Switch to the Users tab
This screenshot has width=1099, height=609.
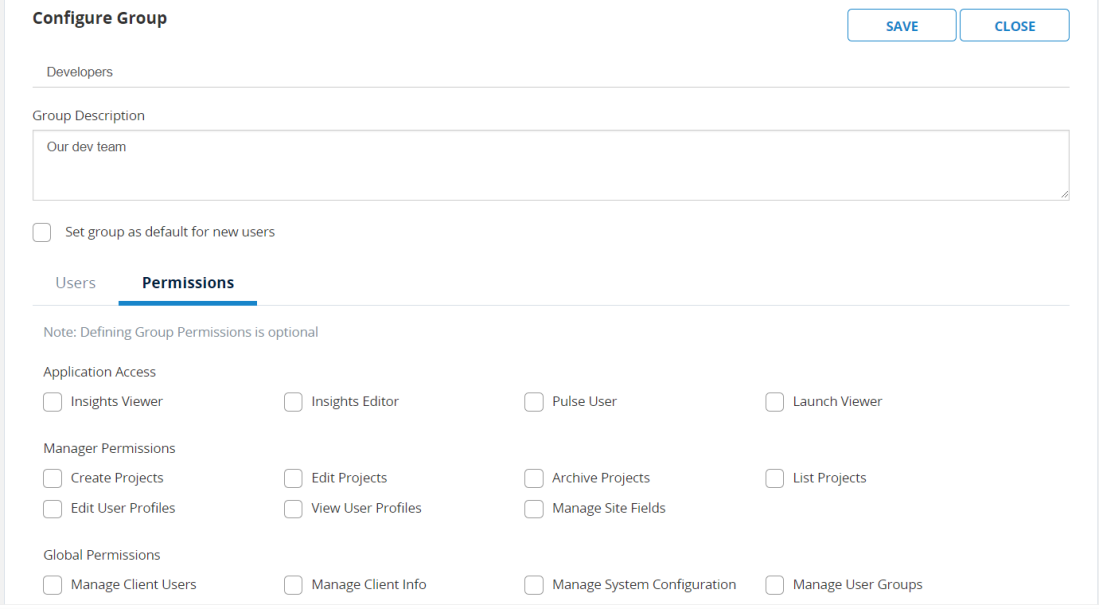(x=75, y=283)
